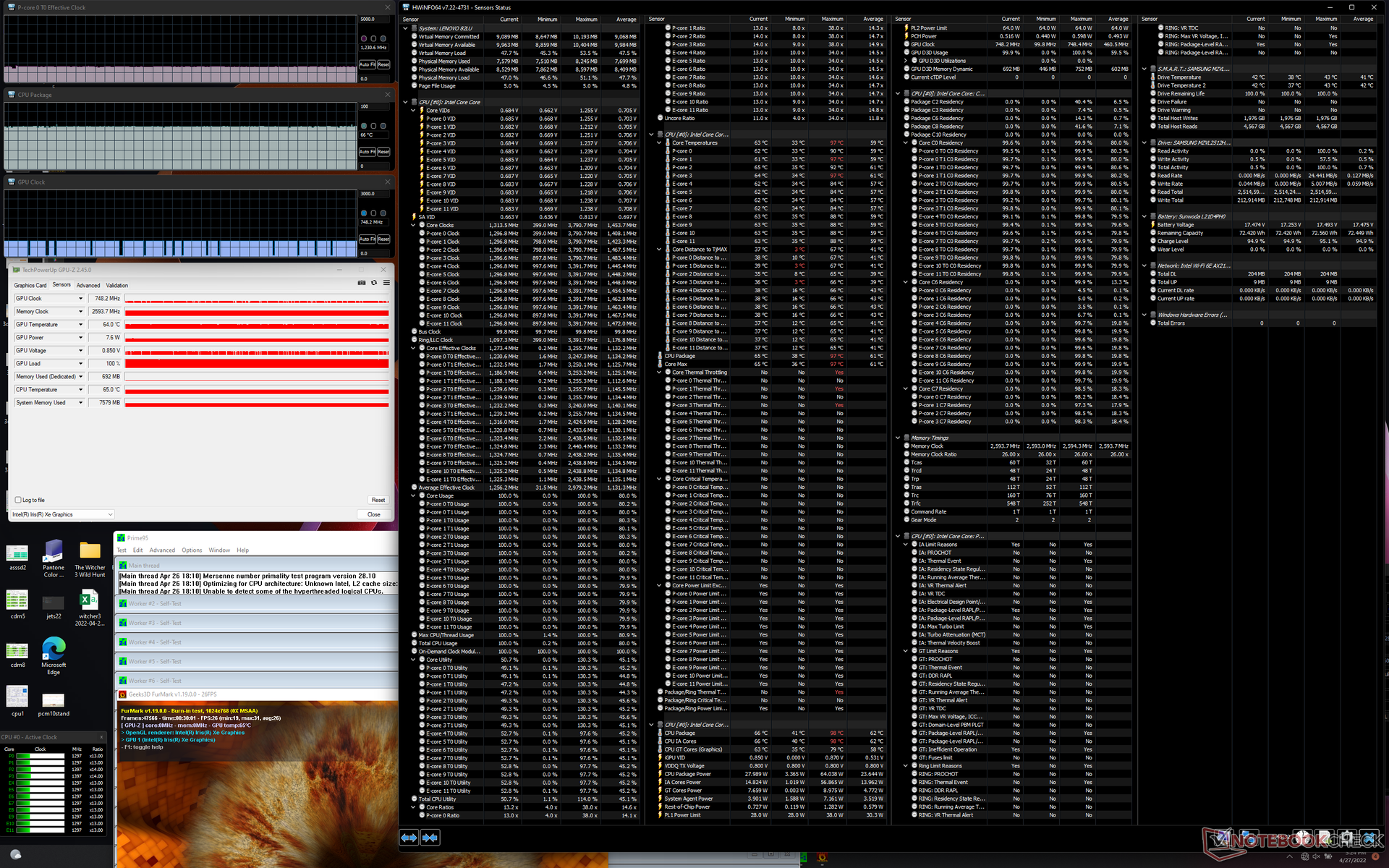Open Microsoft Edge desktop shortcut
The height and width of the screenshot is (868, 1389).
pyautogui.click(x=54, y=649)
